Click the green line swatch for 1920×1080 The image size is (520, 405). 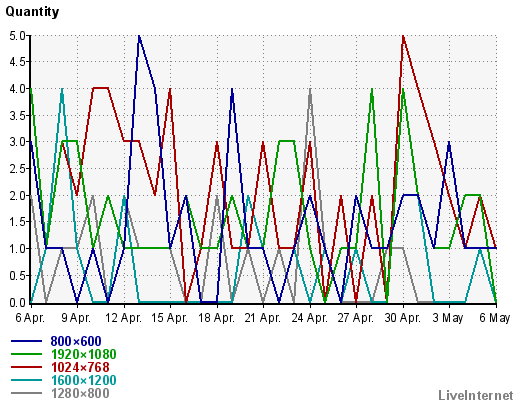point(26,354)
